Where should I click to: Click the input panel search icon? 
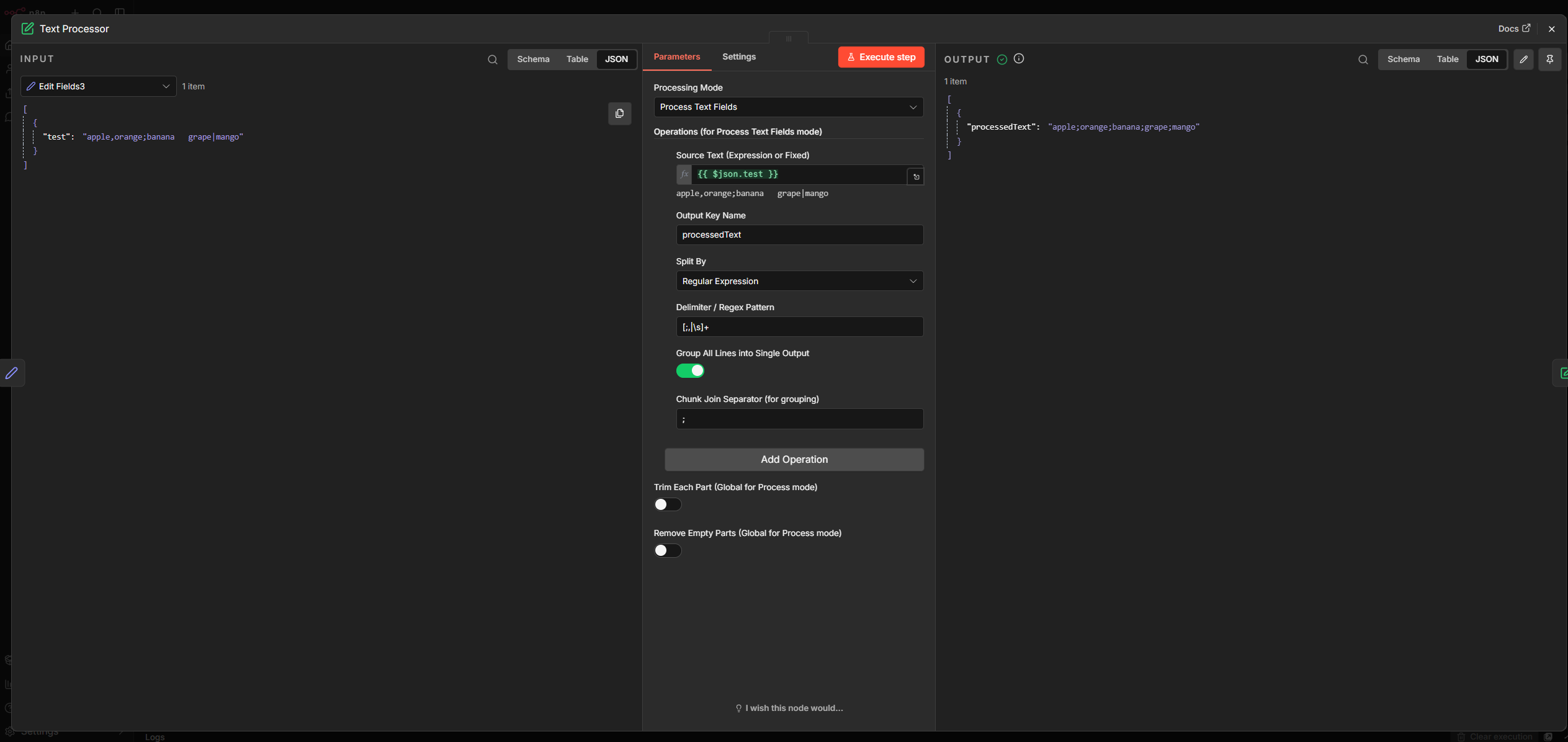(x=492, y=60)
